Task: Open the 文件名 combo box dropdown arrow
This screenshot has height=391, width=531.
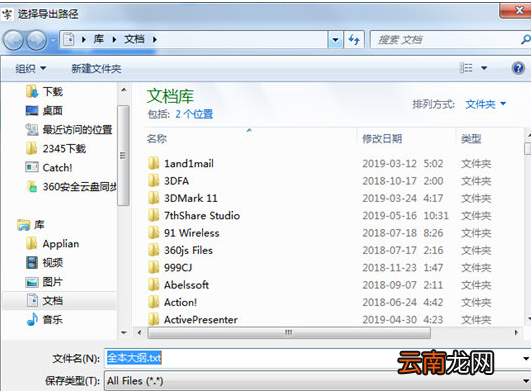Action: tap(526, 358)
